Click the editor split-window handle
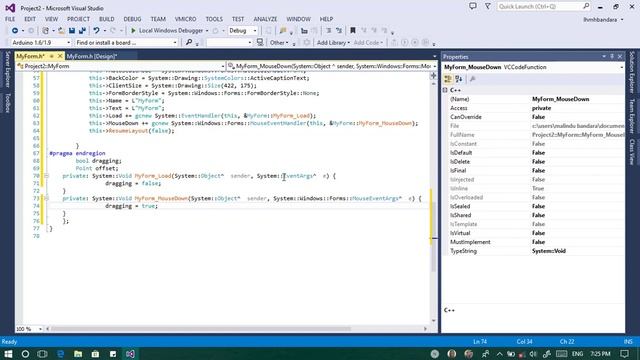 pyautogui.click(x=433, y=76)
